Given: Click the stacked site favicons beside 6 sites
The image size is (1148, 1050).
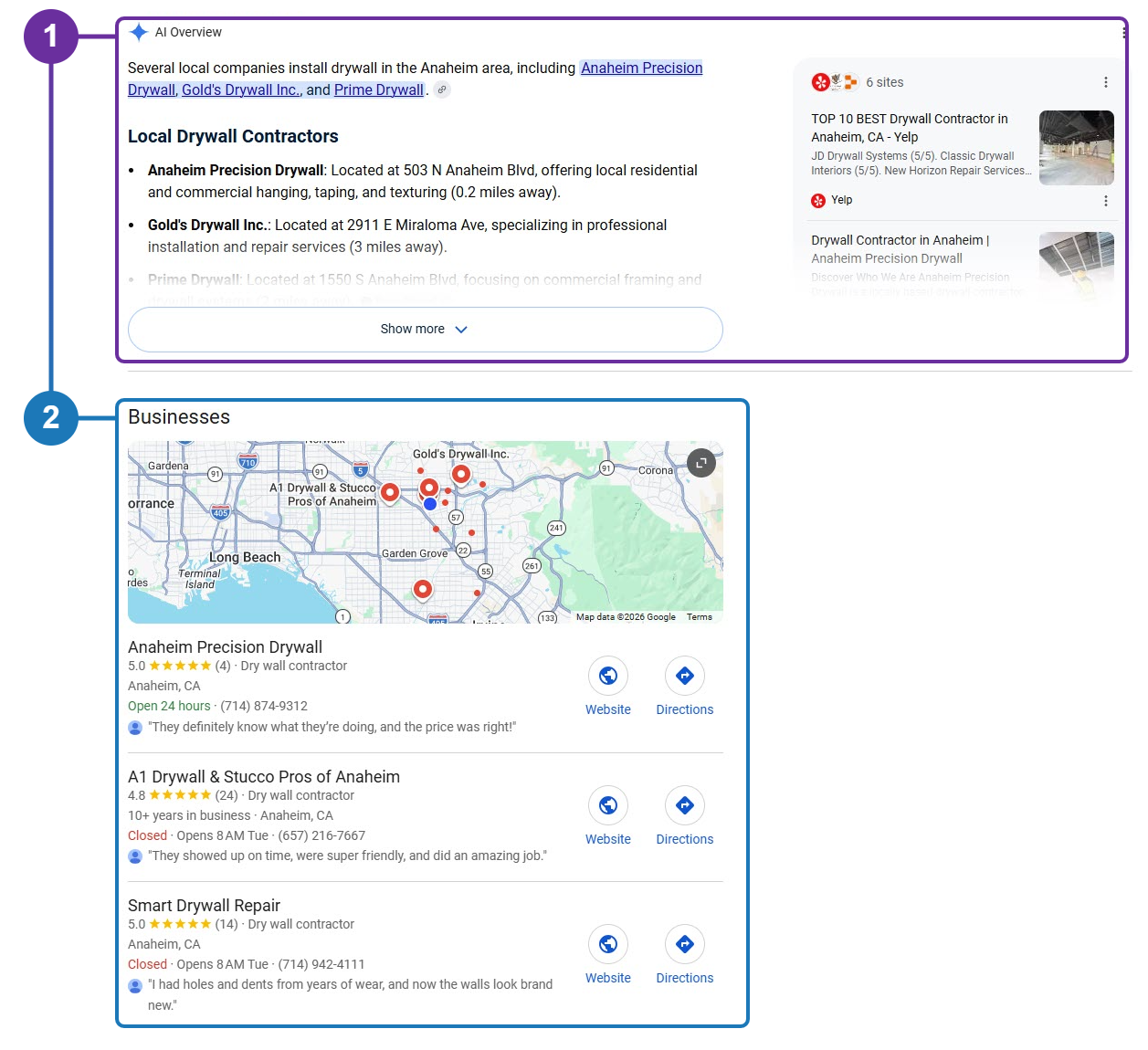Looking at the screenshot, I should [x=835, y=82].
